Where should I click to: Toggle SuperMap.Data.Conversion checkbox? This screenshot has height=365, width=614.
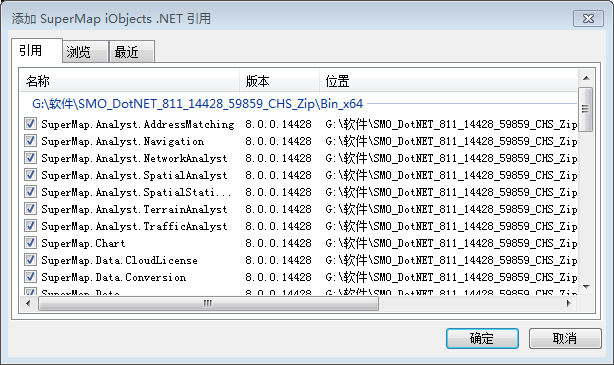click(x=31, y=277)
